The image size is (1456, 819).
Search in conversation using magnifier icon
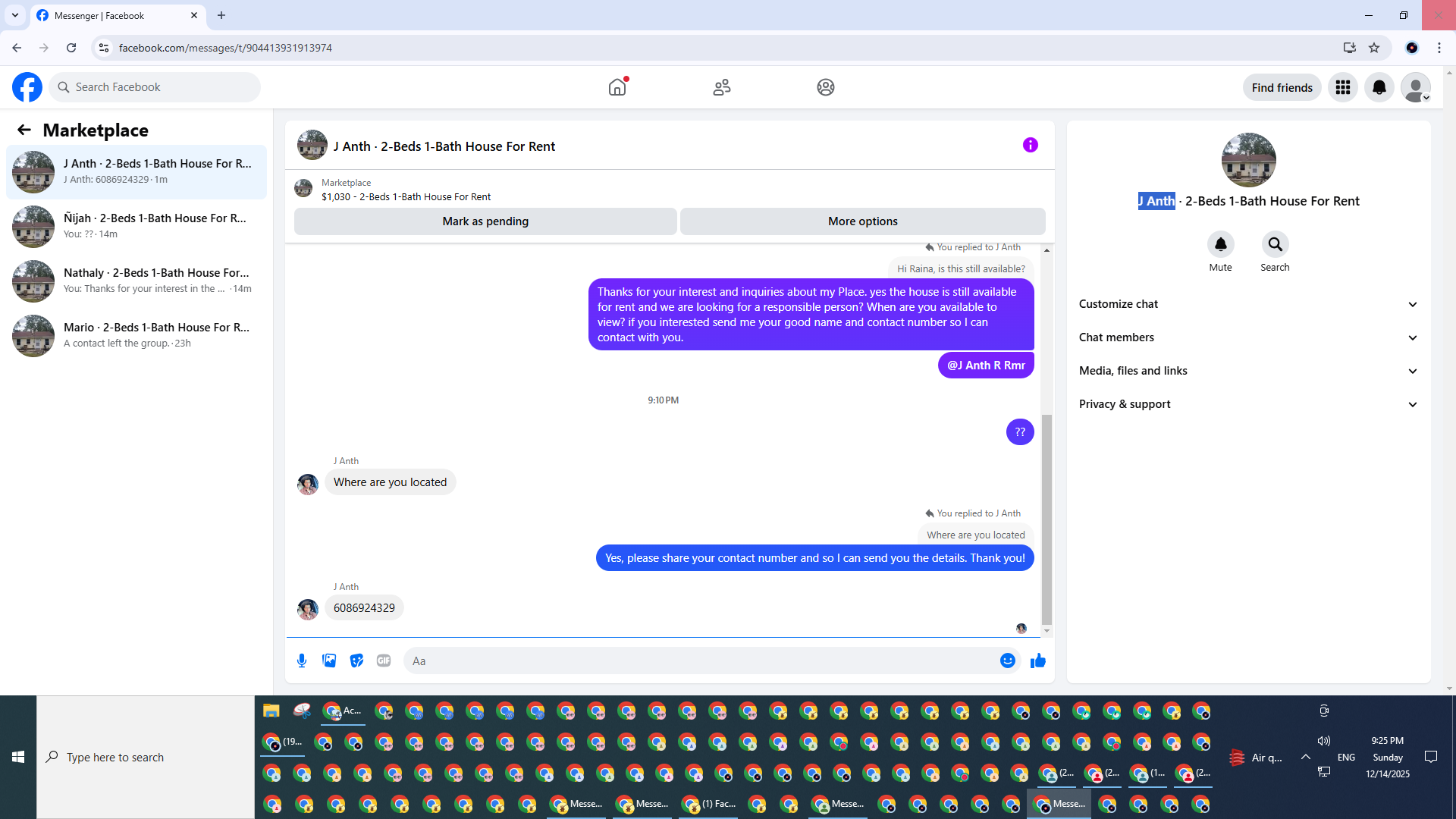[x=1275, y=244]
